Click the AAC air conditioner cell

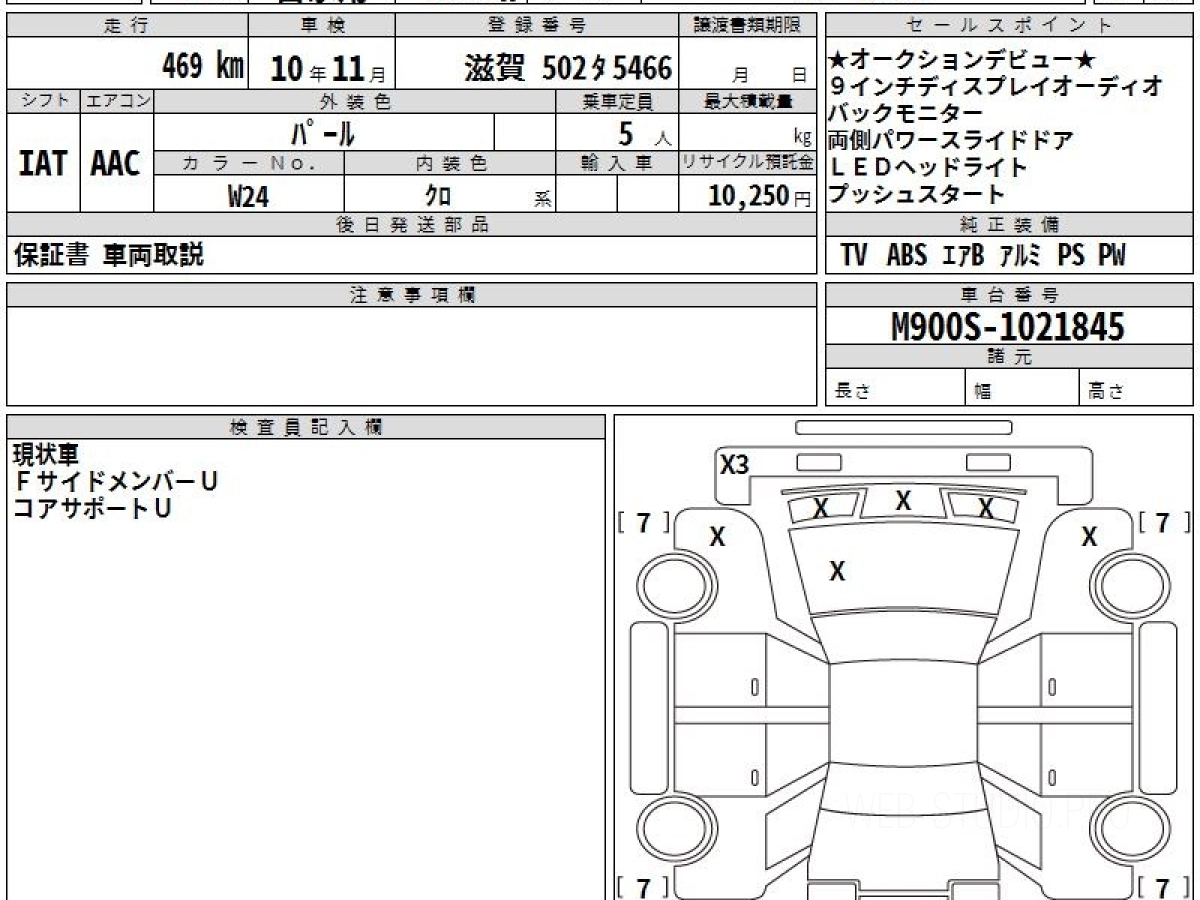pyautogui.click(x=116, y=164)
